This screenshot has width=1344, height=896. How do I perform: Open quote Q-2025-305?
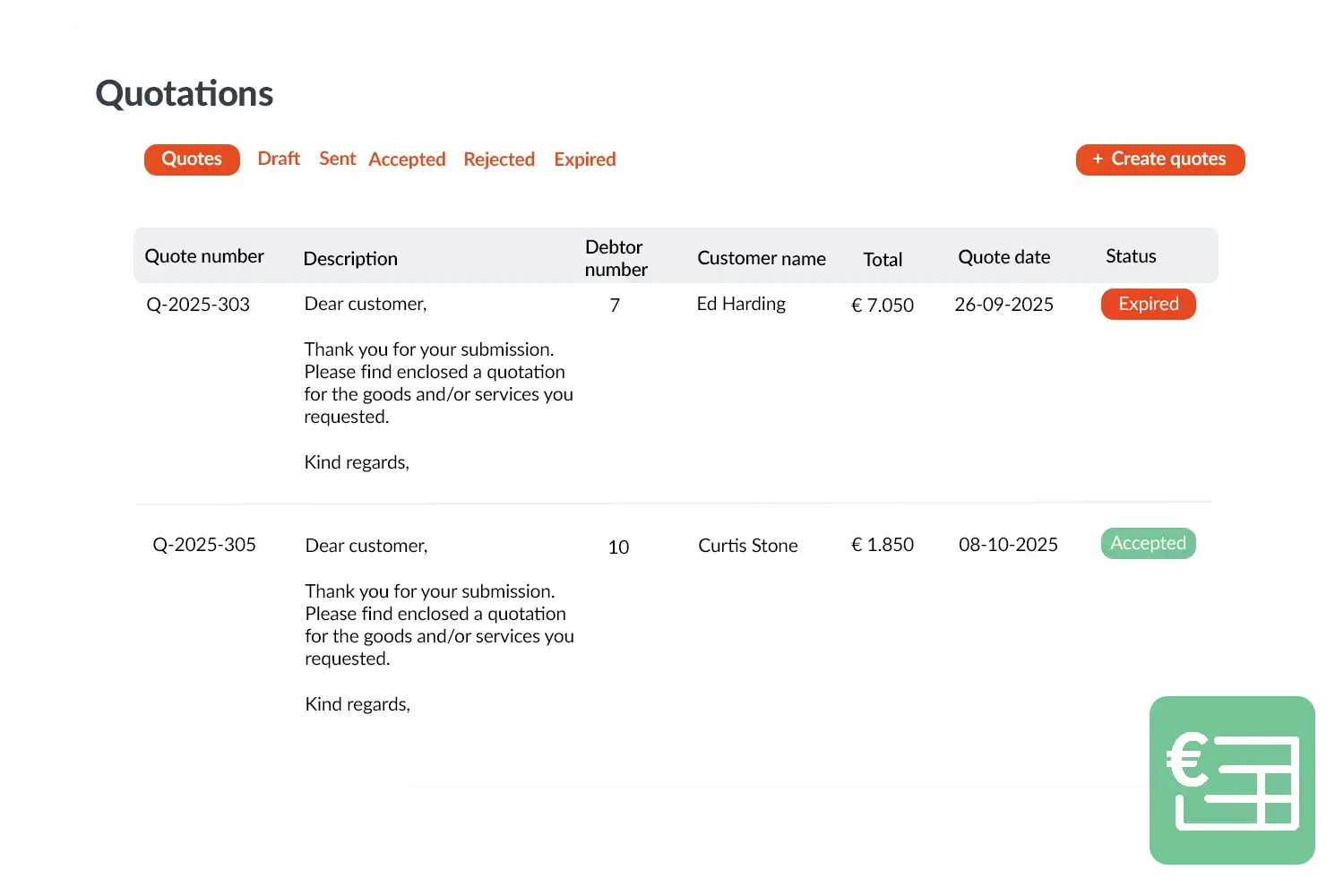coord(204,545)
